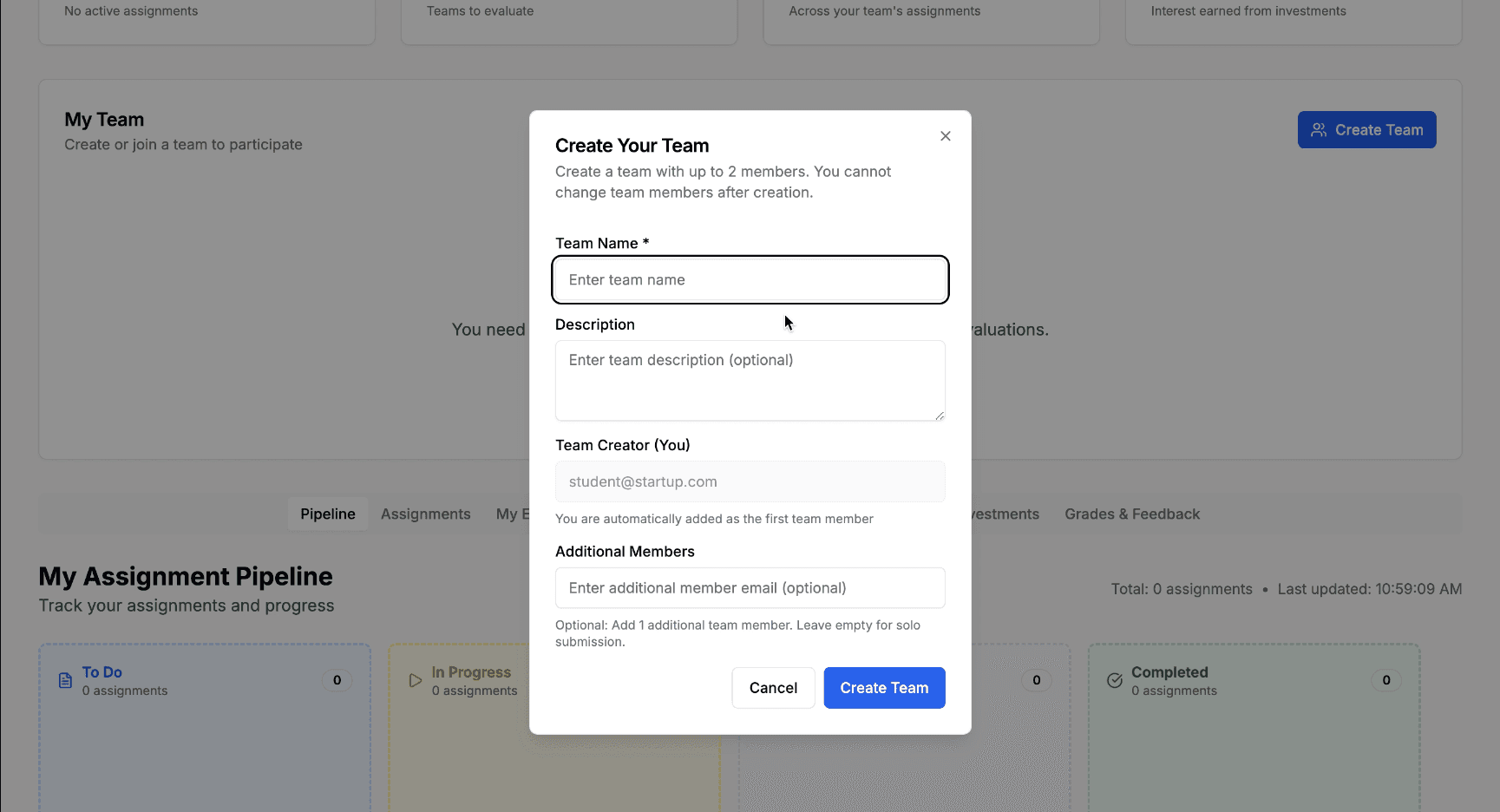Open the Grades & Feedback tab
This screenshot has height=812, width=1500.
pyautogui.click(x=1132, y=514)
